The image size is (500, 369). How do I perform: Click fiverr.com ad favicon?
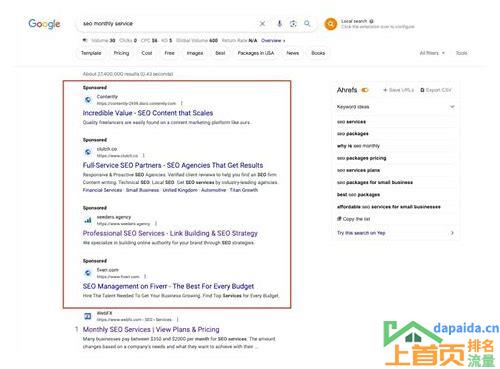pyautogui.click(x=88, y=273)
